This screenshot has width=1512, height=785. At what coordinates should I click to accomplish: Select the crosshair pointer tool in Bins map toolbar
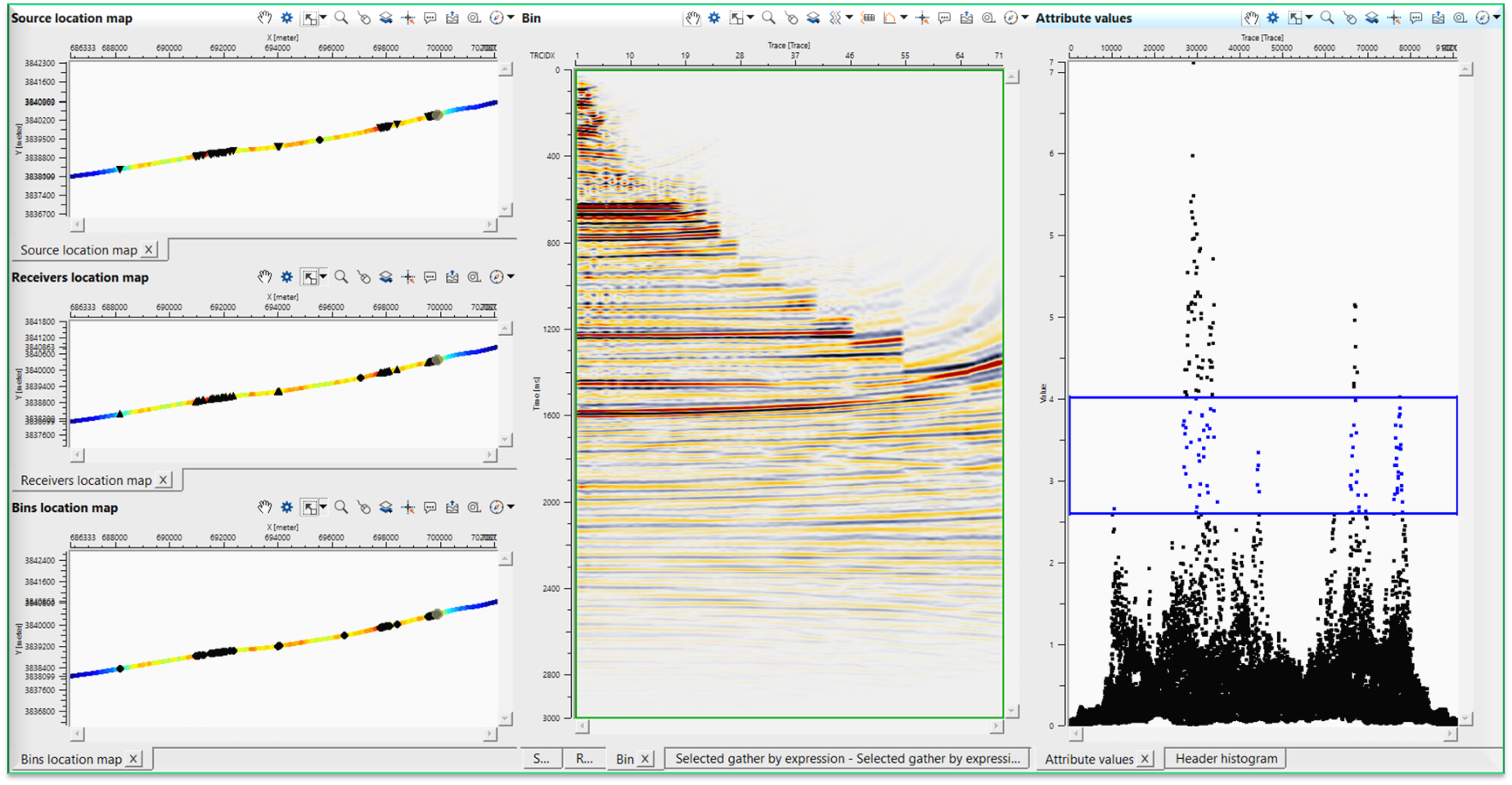(x=407, y=507)
